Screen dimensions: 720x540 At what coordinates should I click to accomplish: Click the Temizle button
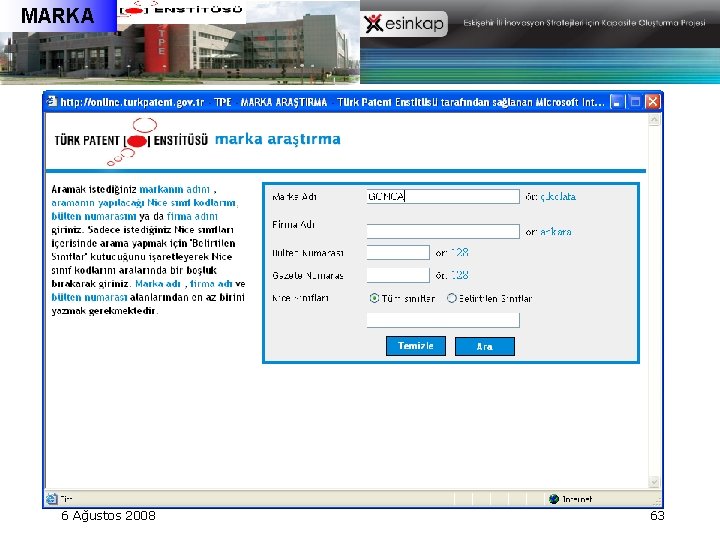[x=416, y=346]
